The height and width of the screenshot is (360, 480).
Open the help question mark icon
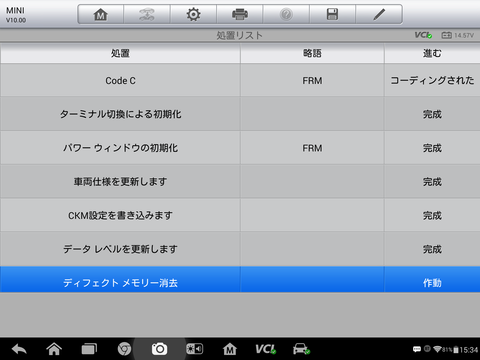tap(286, 14)
